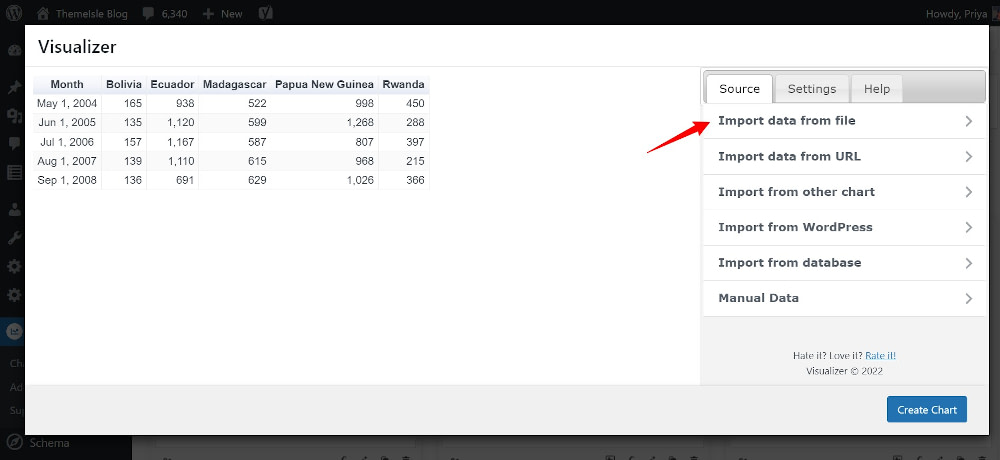Select the Aug 1, 2007 cell
Screen dimensions: 1000x460
67,161
